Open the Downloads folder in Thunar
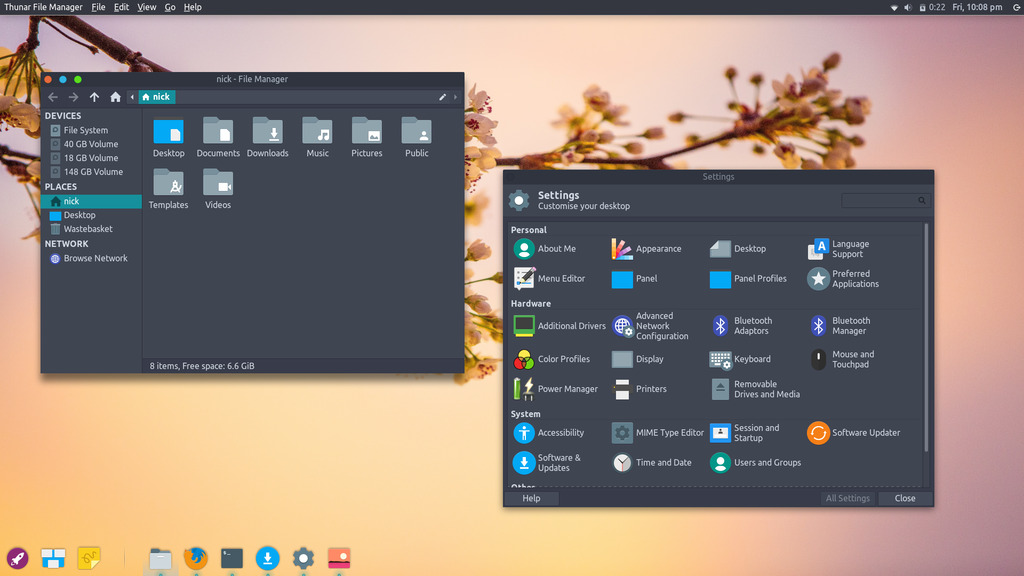 coord(267,136)
